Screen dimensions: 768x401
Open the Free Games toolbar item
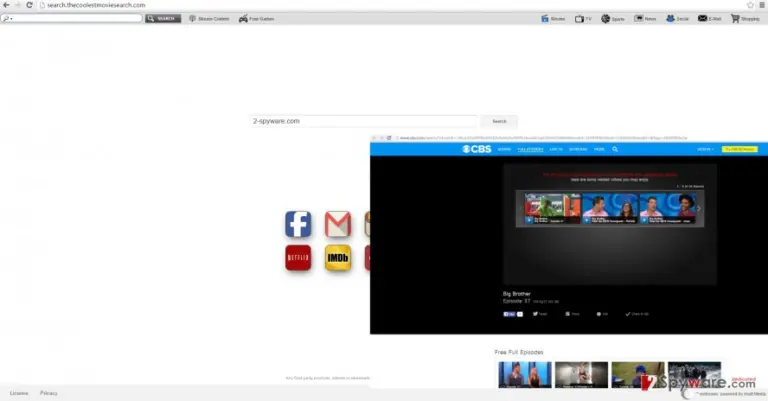[256, 19]
